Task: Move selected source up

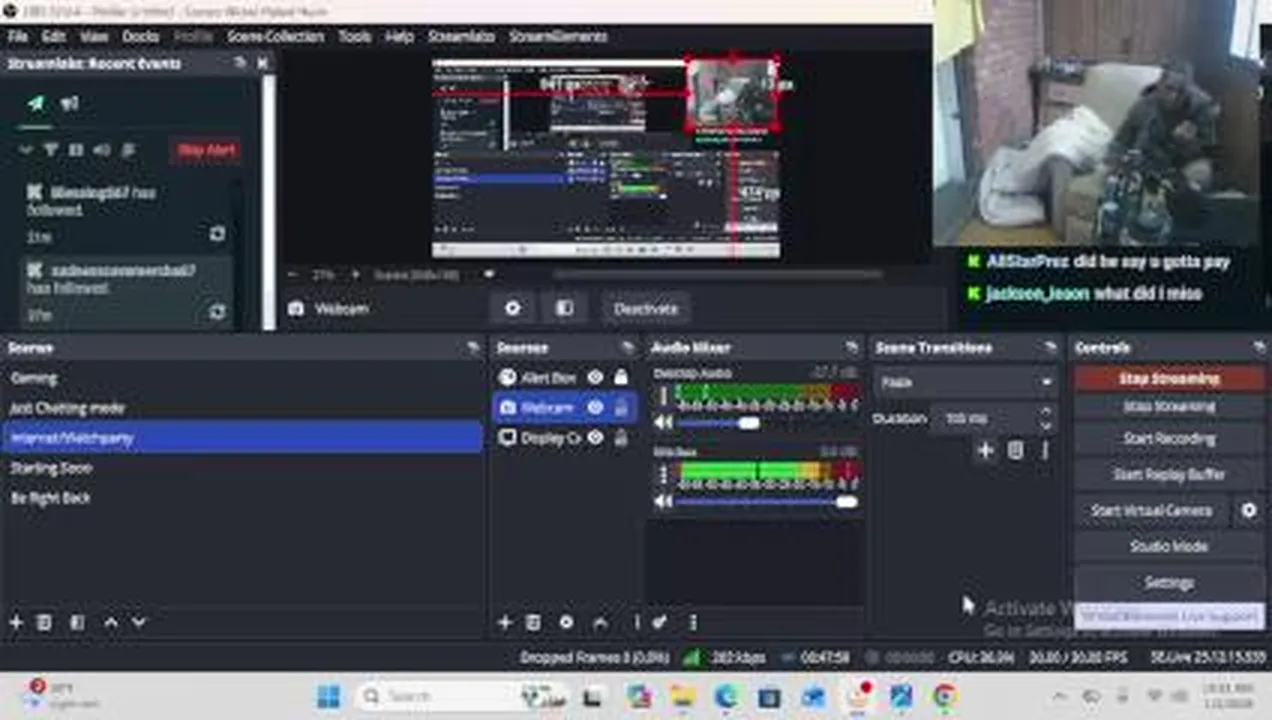Action: (600, 622)
